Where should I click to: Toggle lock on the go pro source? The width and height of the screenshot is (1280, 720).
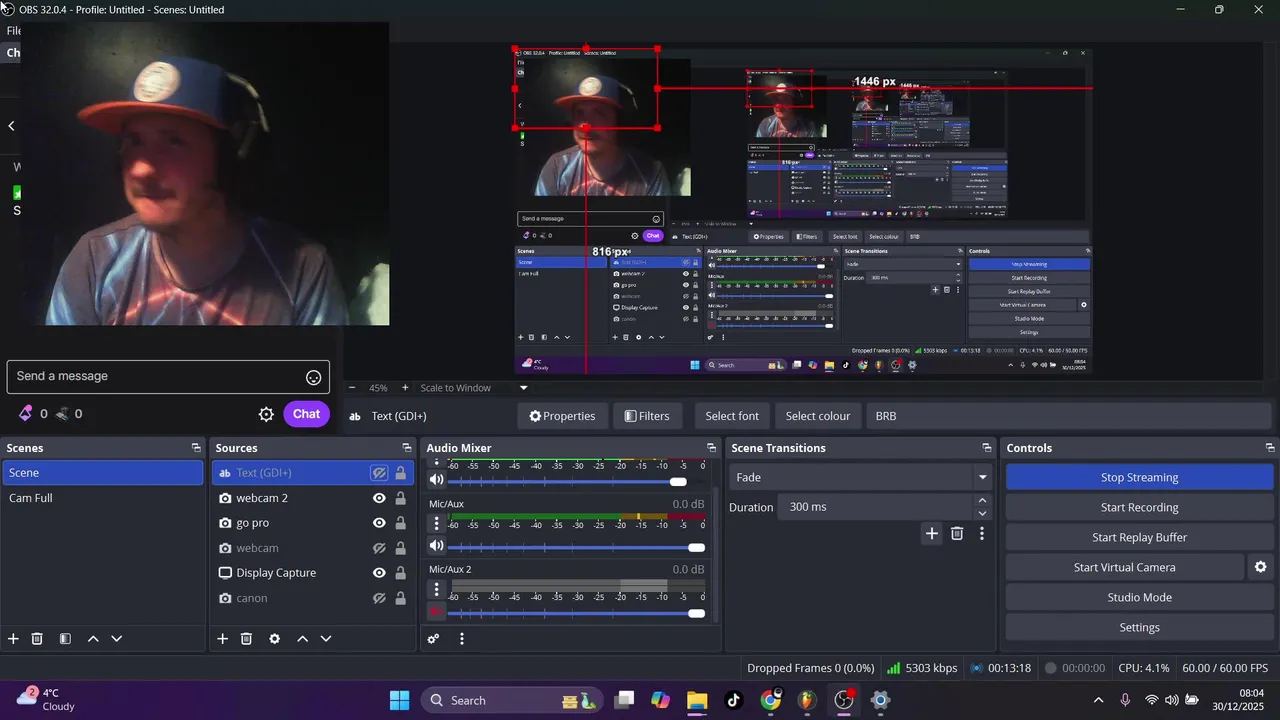pos(400,523)
